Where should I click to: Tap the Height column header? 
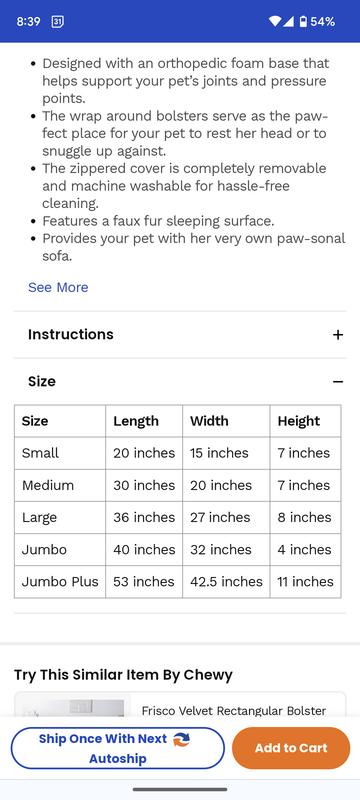pos(299,421)
